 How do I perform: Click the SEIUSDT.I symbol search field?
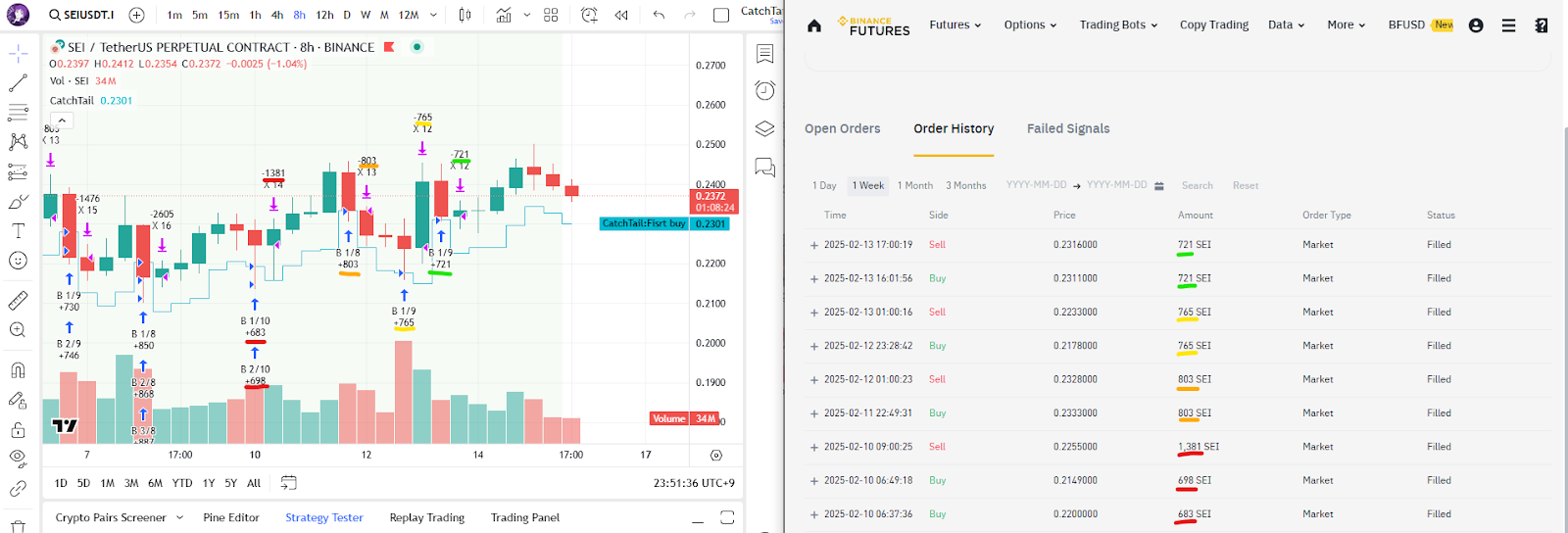coord(82,15)
